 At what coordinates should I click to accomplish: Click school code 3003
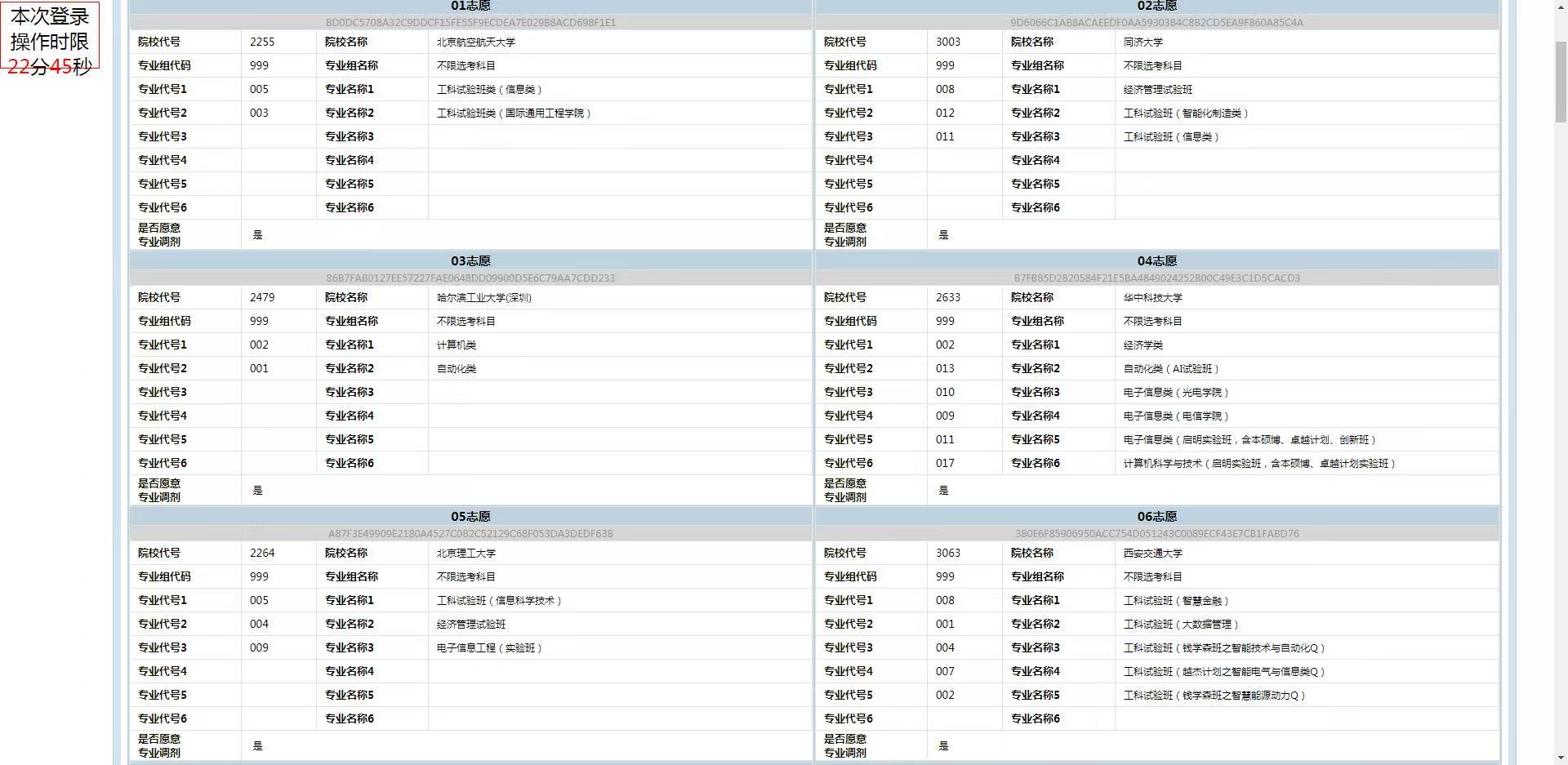point(948,42)
